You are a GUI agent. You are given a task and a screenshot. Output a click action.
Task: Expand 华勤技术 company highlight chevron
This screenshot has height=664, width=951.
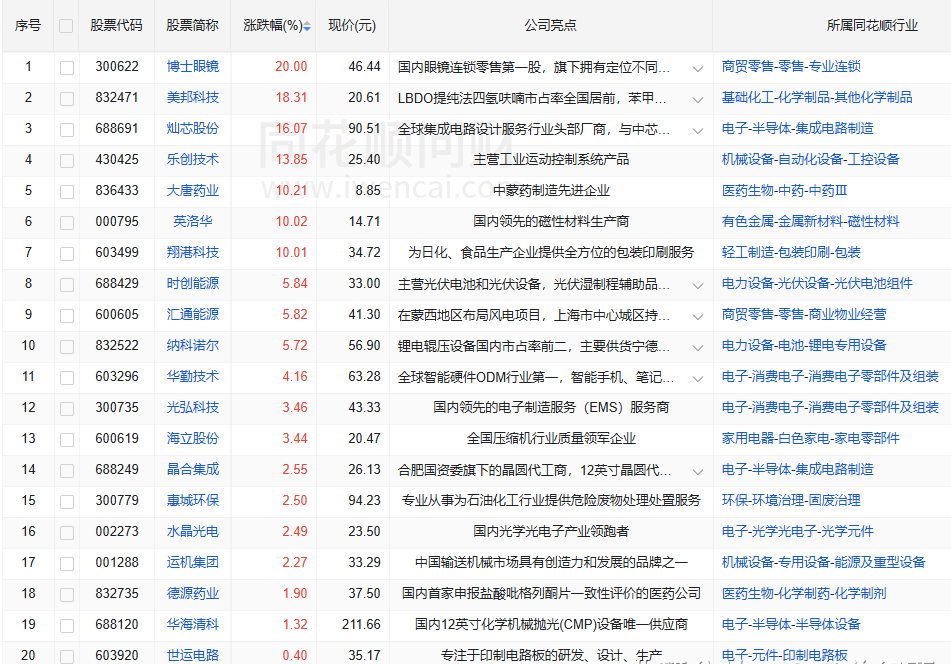coord(697,378)
